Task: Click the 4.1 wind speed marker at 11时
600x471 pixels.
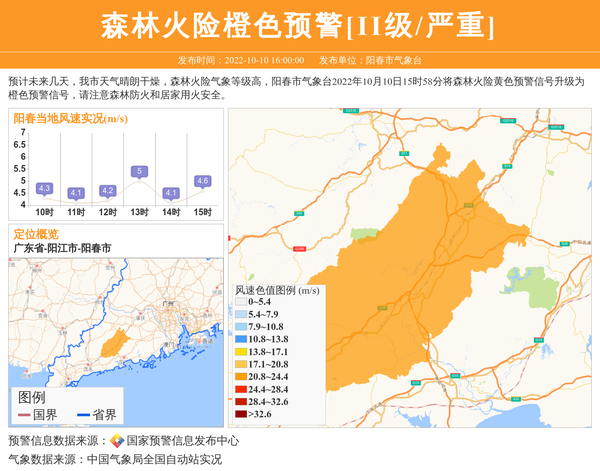Action: coord(76,193)
